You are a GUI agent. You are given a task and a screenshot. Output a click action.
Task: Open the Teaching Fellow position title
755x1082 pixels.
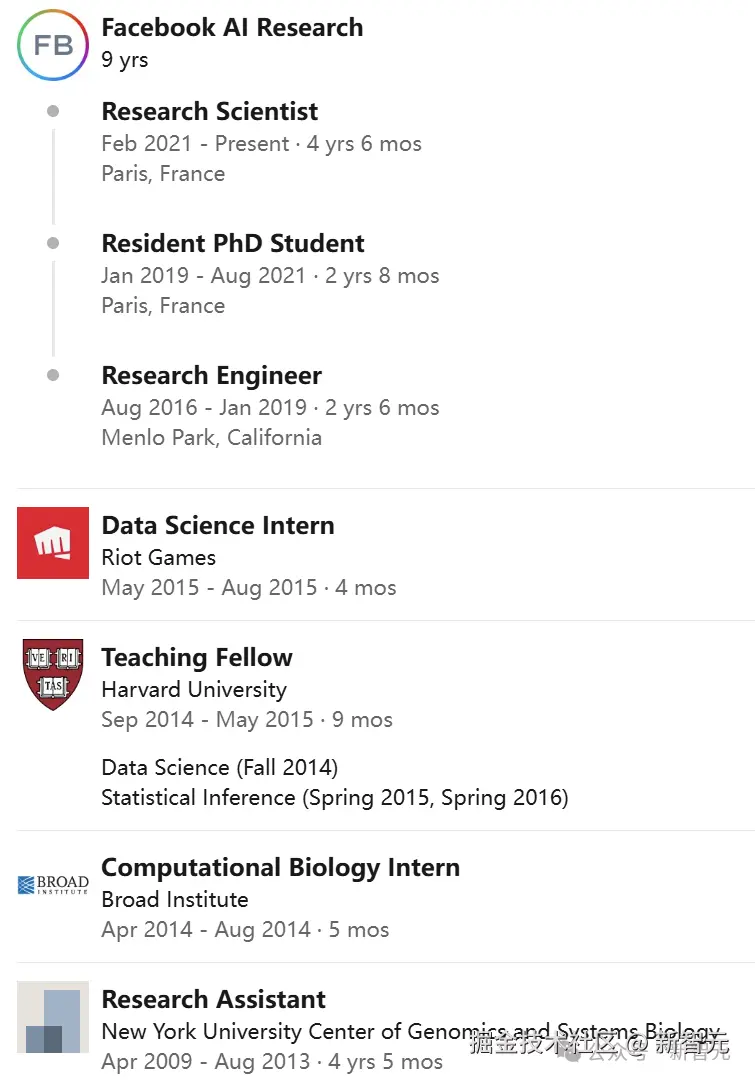[x=197, y=657]
